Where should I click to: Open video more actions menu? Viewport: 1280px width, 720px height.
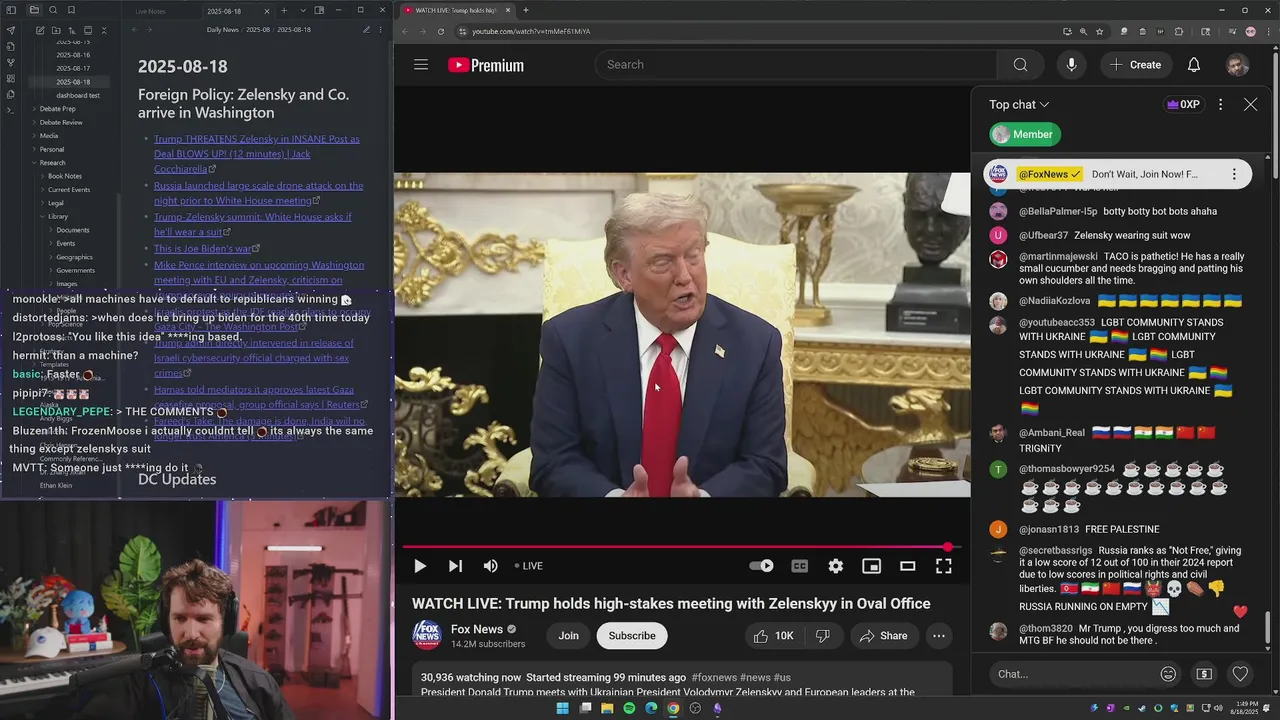click(938, 636)
